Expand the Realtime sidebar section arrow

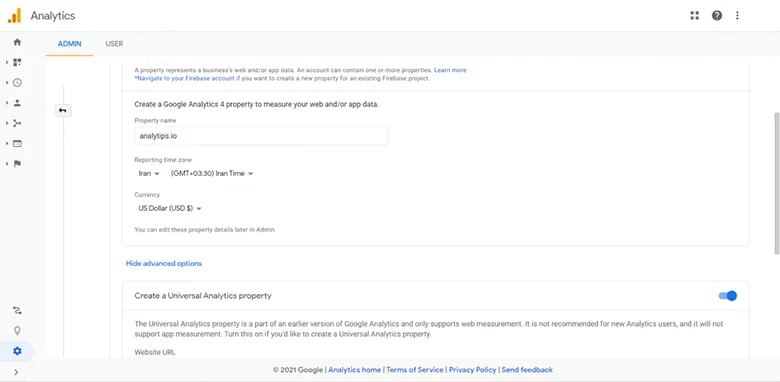point(7,83)
